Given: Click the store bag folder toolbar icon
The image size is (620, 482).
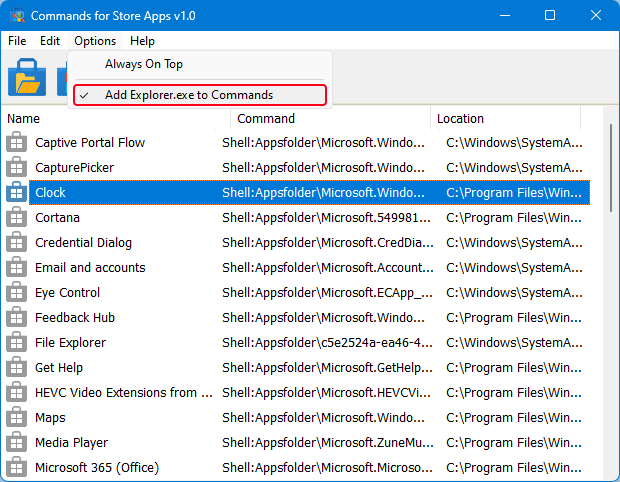Looking at the screenshot, I should [27, 77].
